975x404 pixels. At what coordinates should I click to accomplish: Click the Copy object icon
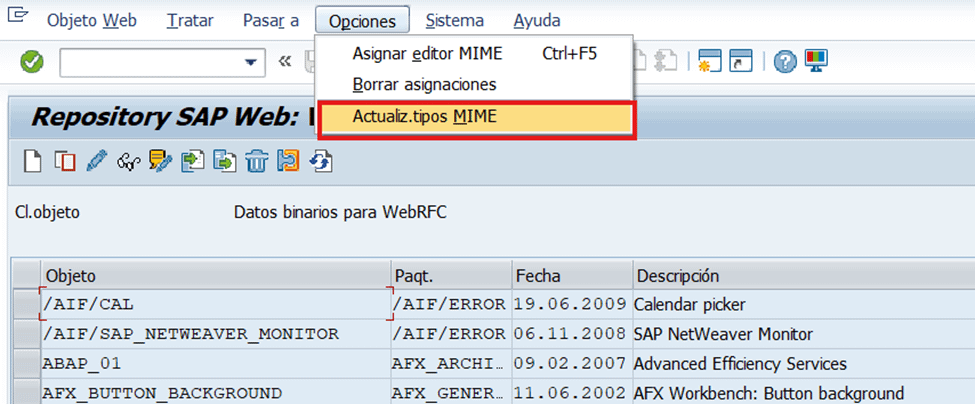point(64,160)
